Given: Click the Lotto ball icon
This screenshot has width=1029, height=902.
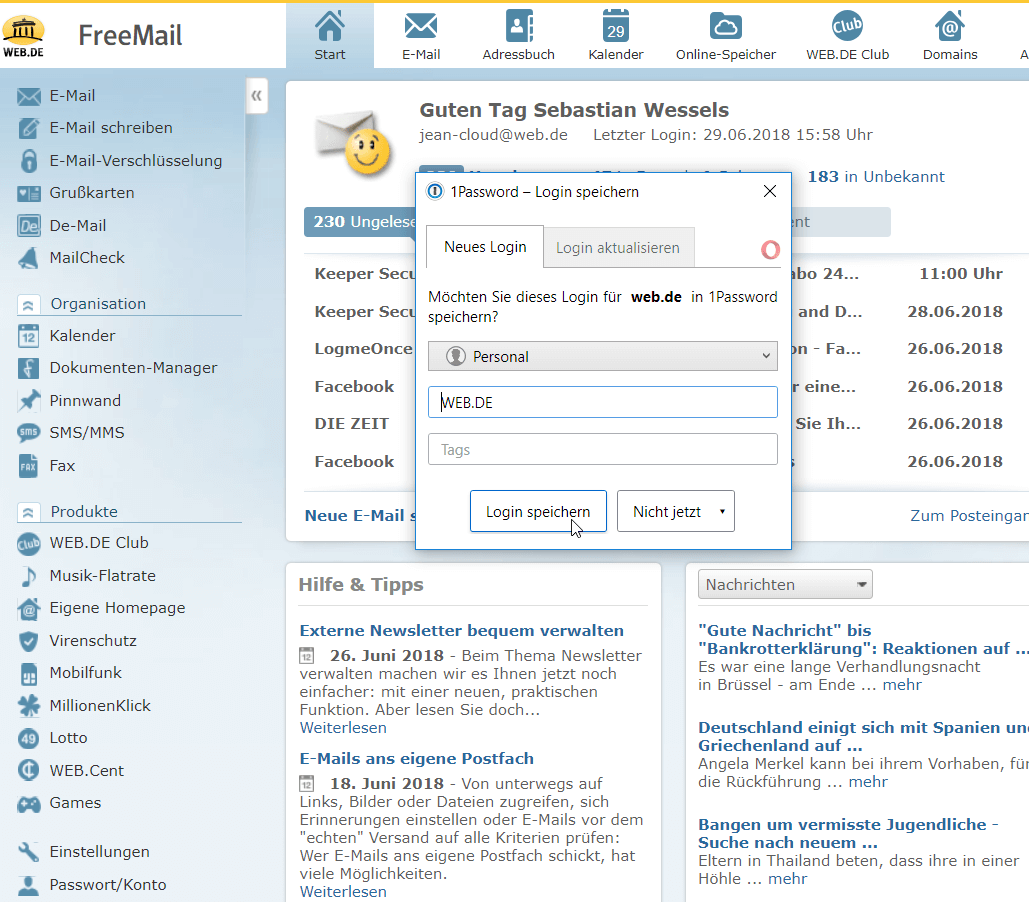Looking at the screenshot, I should 28,739.
